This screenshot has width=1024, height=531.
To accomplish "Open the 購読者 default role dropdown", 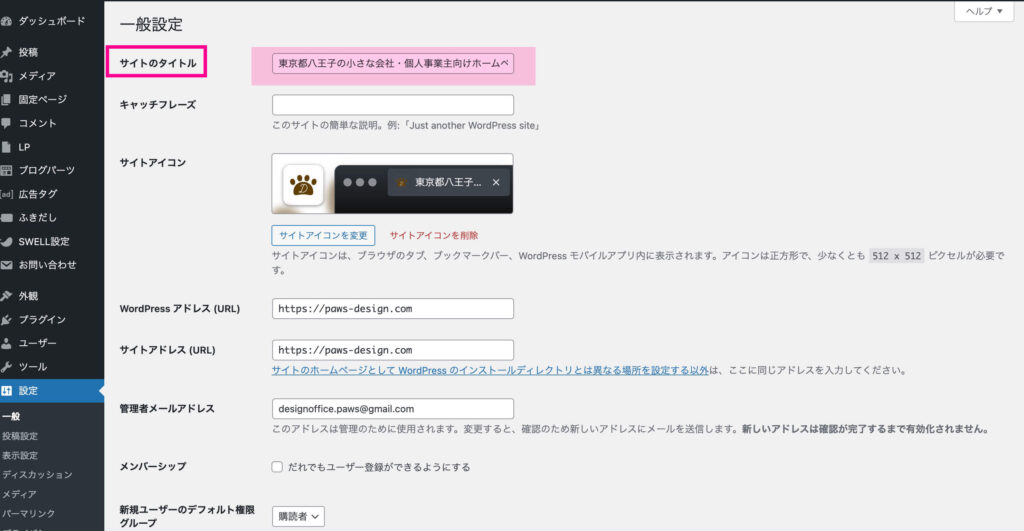I will pos(298,516).
